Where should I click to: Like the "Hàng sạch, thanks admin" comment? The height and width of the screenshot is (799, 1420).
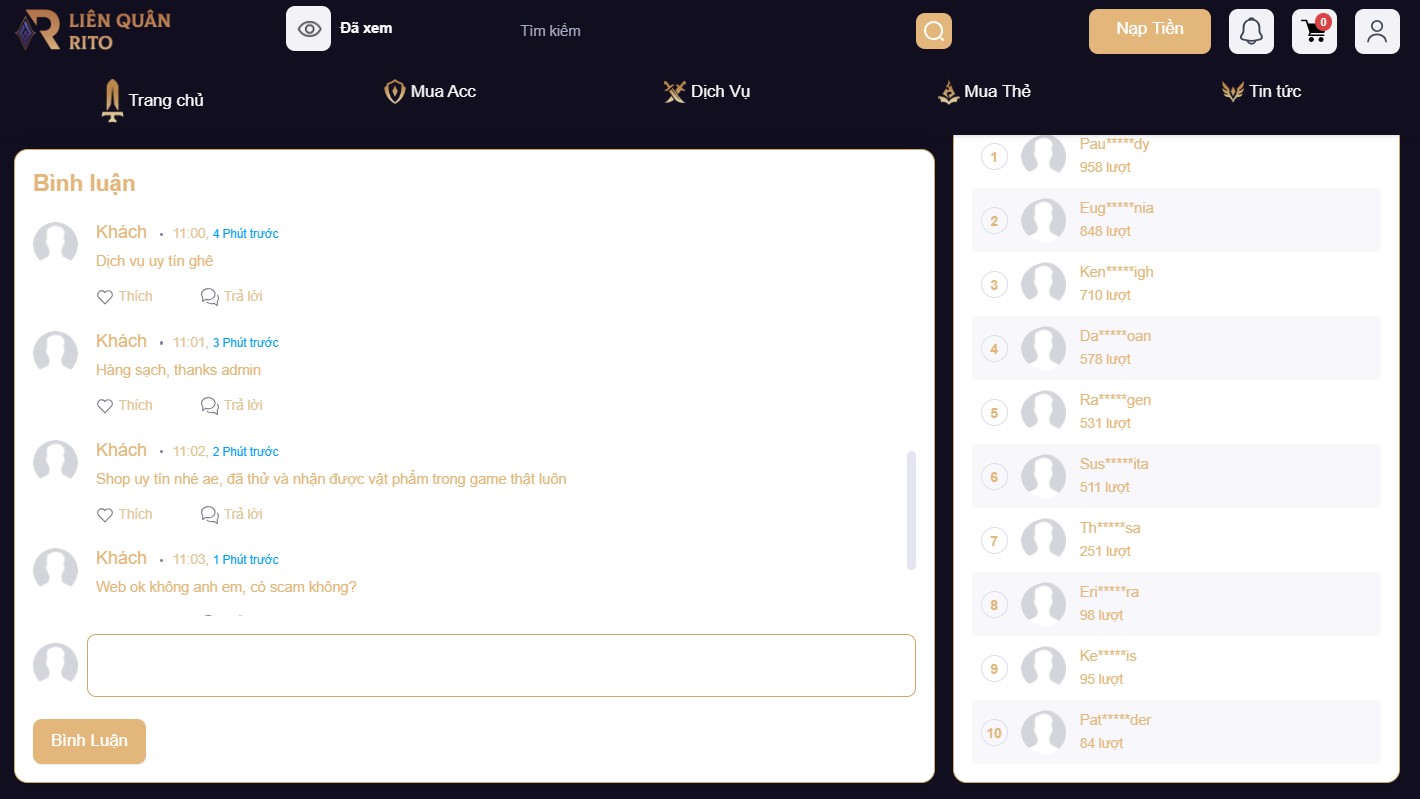click(124, 405)
